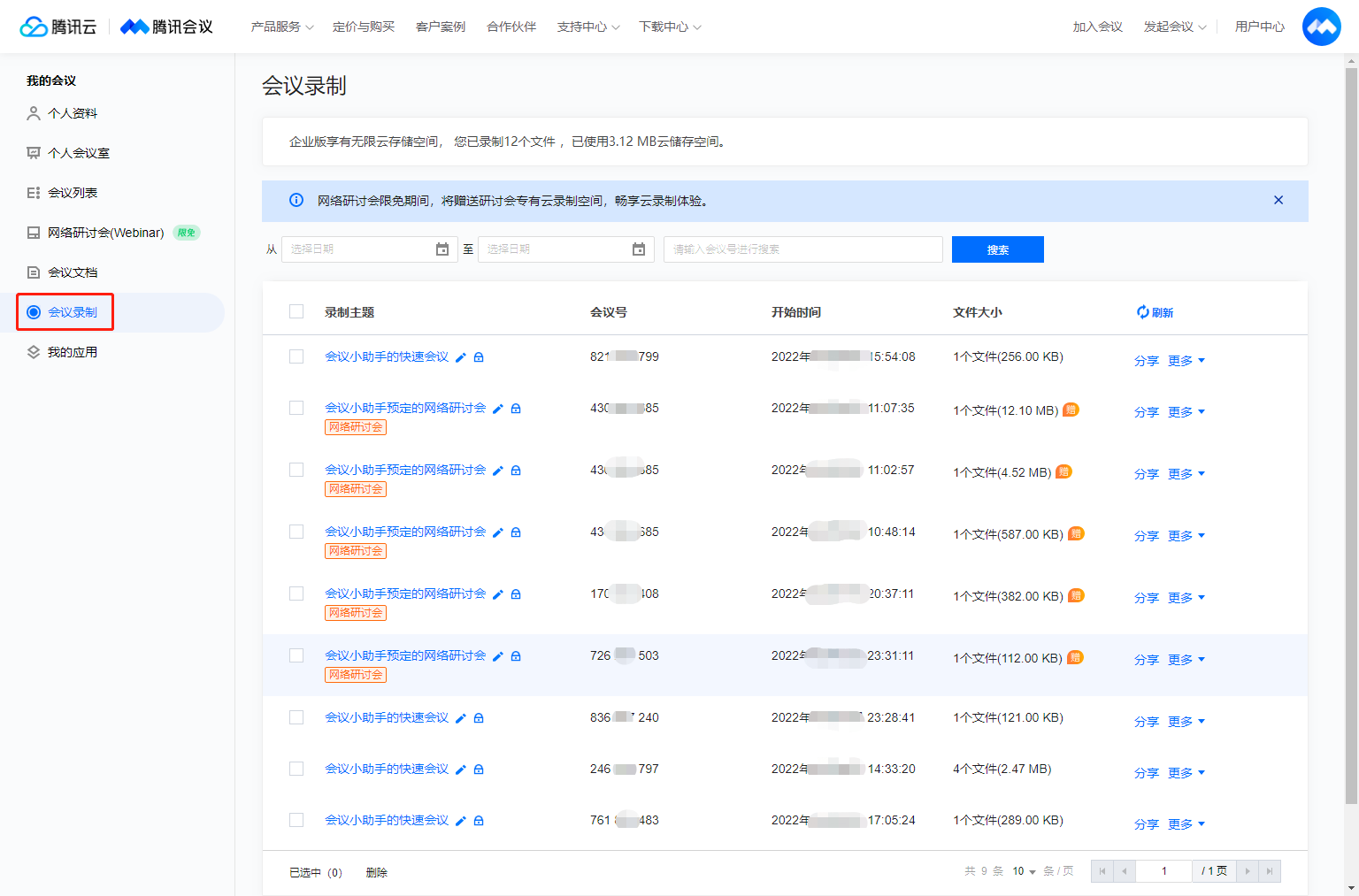
Task: Open 个人会议室 in sidebar
Action: [x=68, y=153]
